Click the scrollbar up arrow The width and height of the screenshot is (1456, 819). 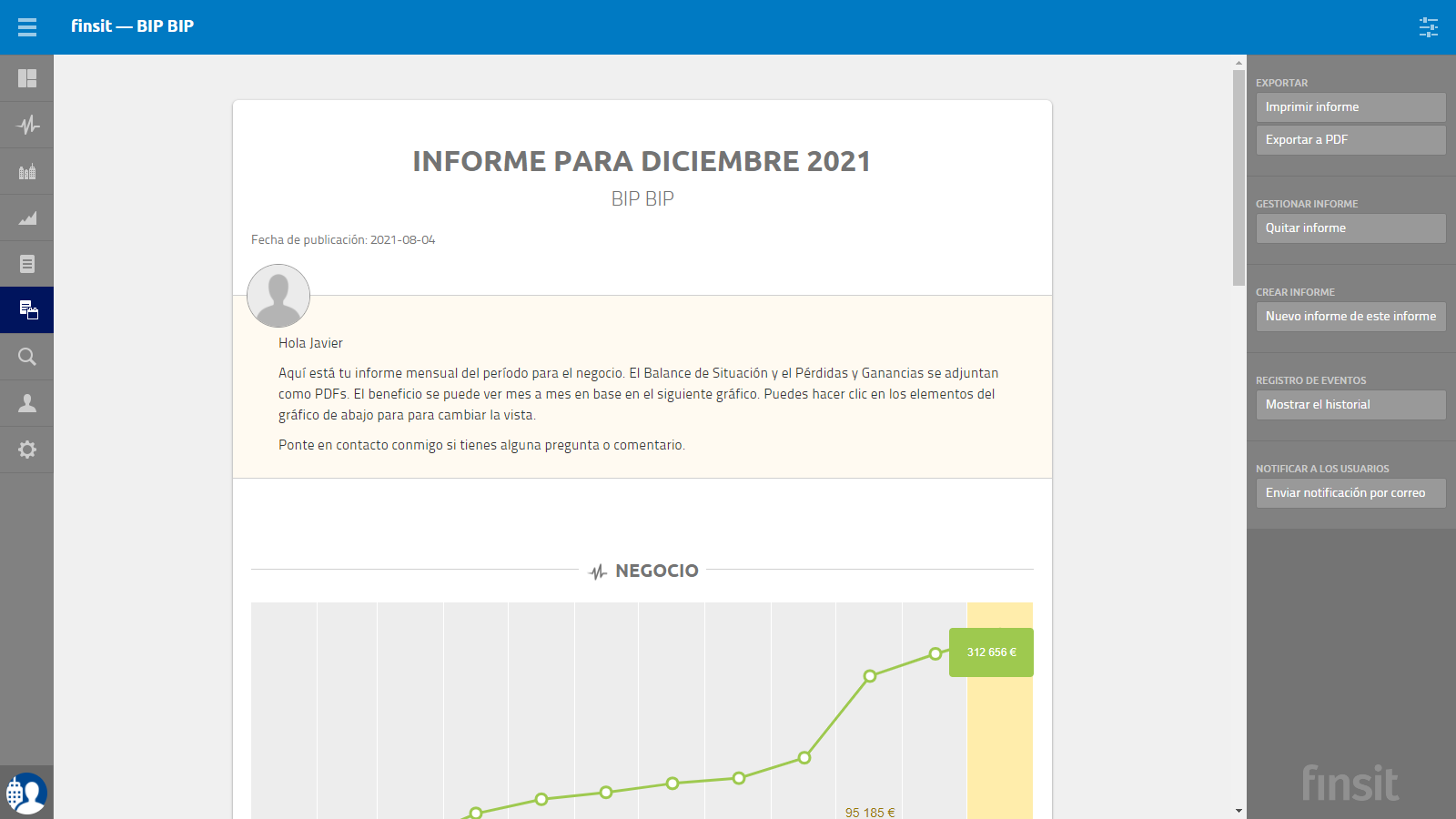click(x=1239, y=63)
